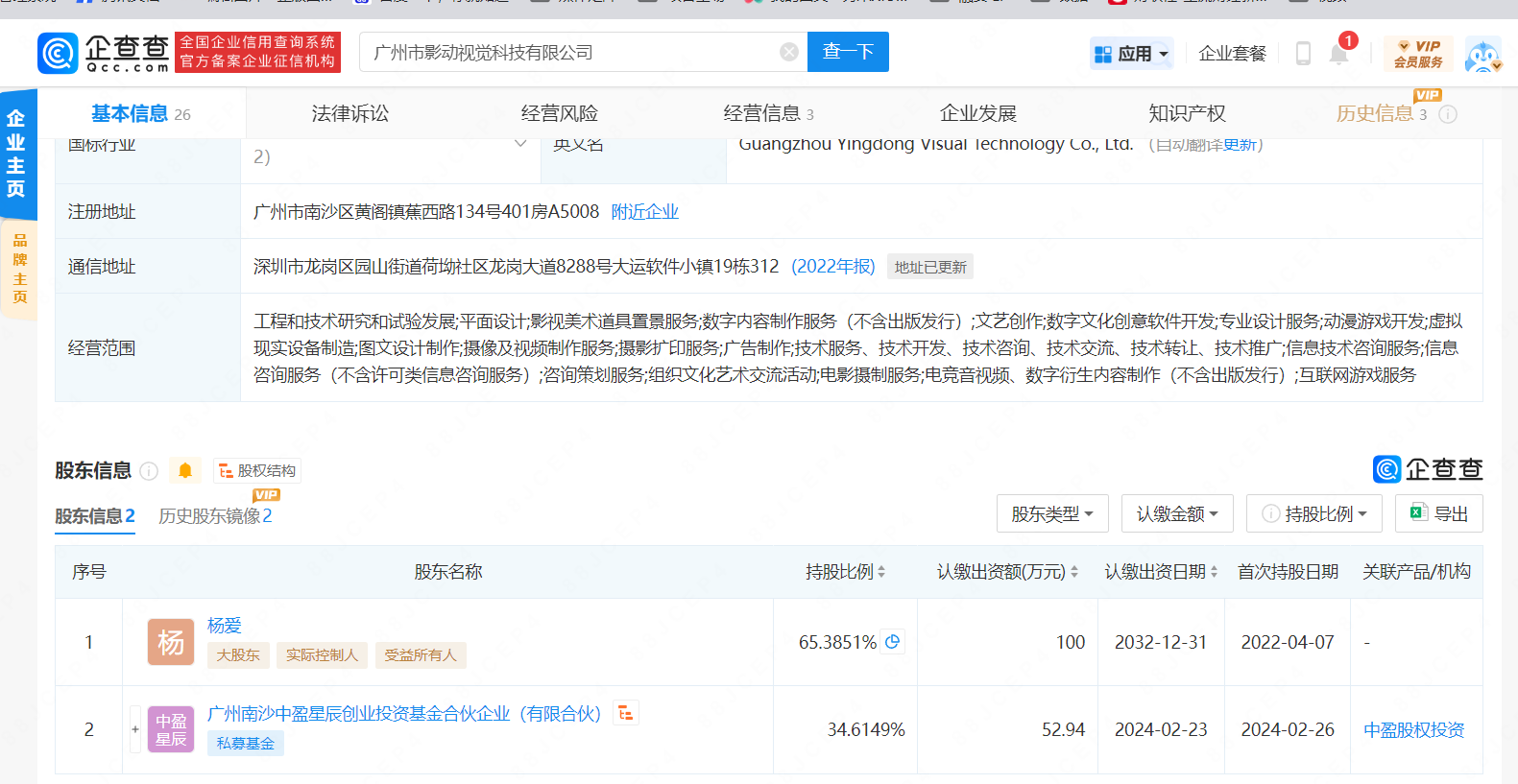Image resolution: width=1518 pixels, height=784 pixels.
Task: Select the 历史股东镜像 2 sub-tab
Action: point(215,516)
